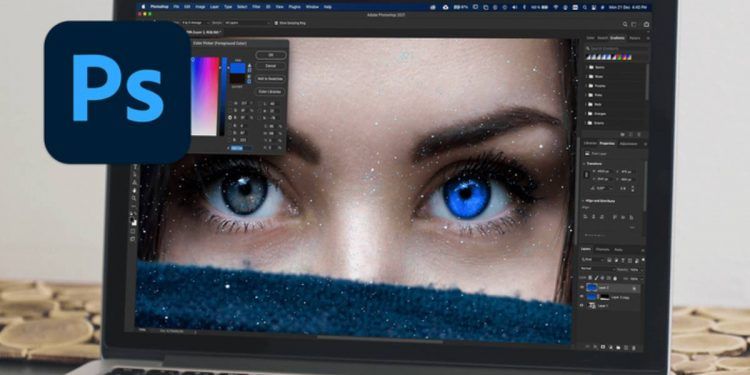Hide the Layer 2 copy layer

582,296
